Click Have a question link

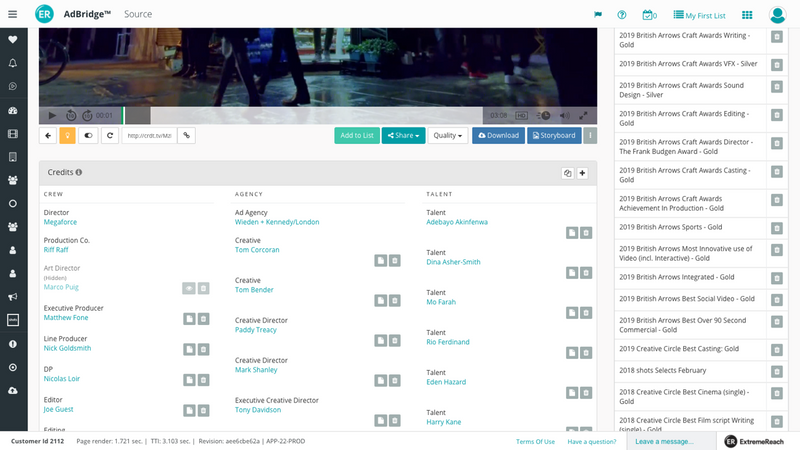pyautogui.click(x=592, y=441)
